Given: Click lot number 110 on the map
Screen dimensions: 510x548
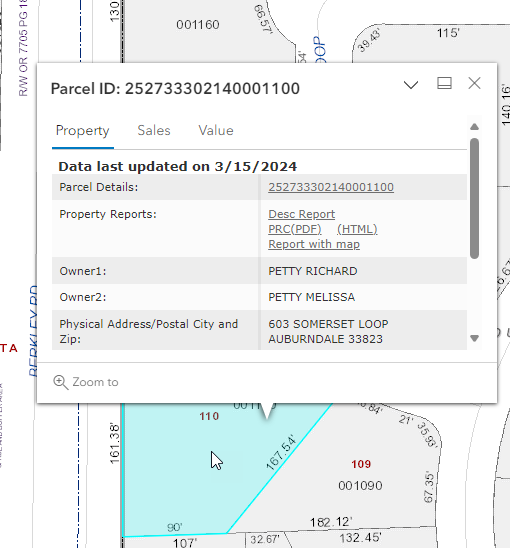Looking at the screenshot, I should pyautogui.click(x=209, y=416).
